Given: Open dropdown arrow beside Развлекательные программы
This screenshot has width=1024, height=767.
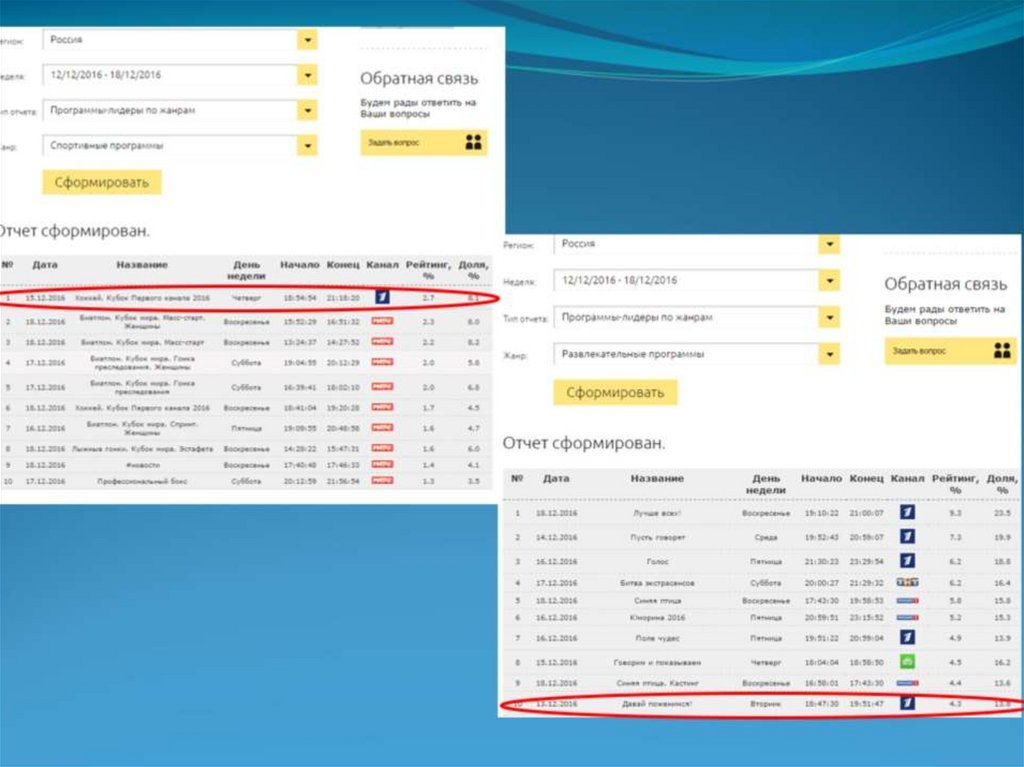Looking at the screenshot, I should click(x=829, y=354).
